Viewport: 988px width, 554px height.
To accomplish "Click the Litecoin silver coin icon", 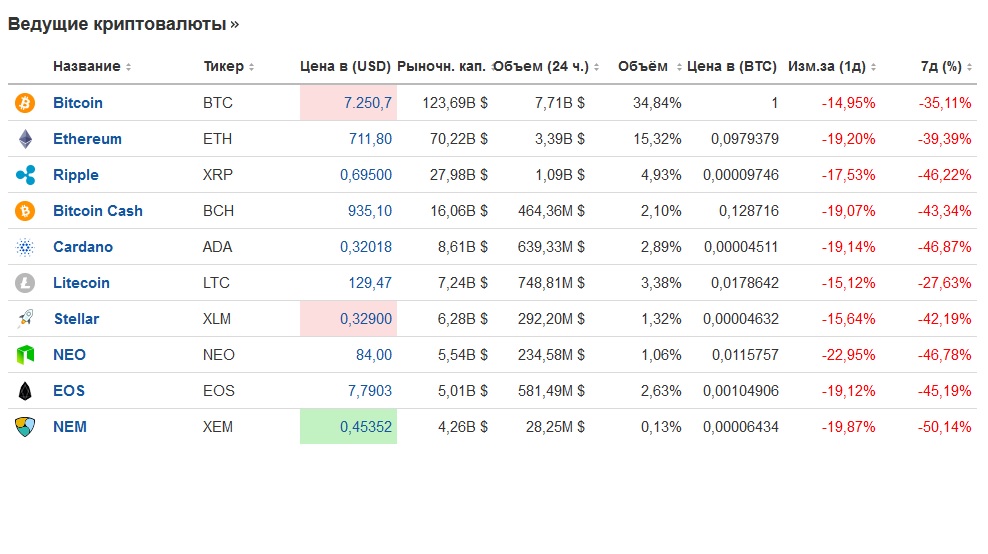I will click(x=25, y=283).
